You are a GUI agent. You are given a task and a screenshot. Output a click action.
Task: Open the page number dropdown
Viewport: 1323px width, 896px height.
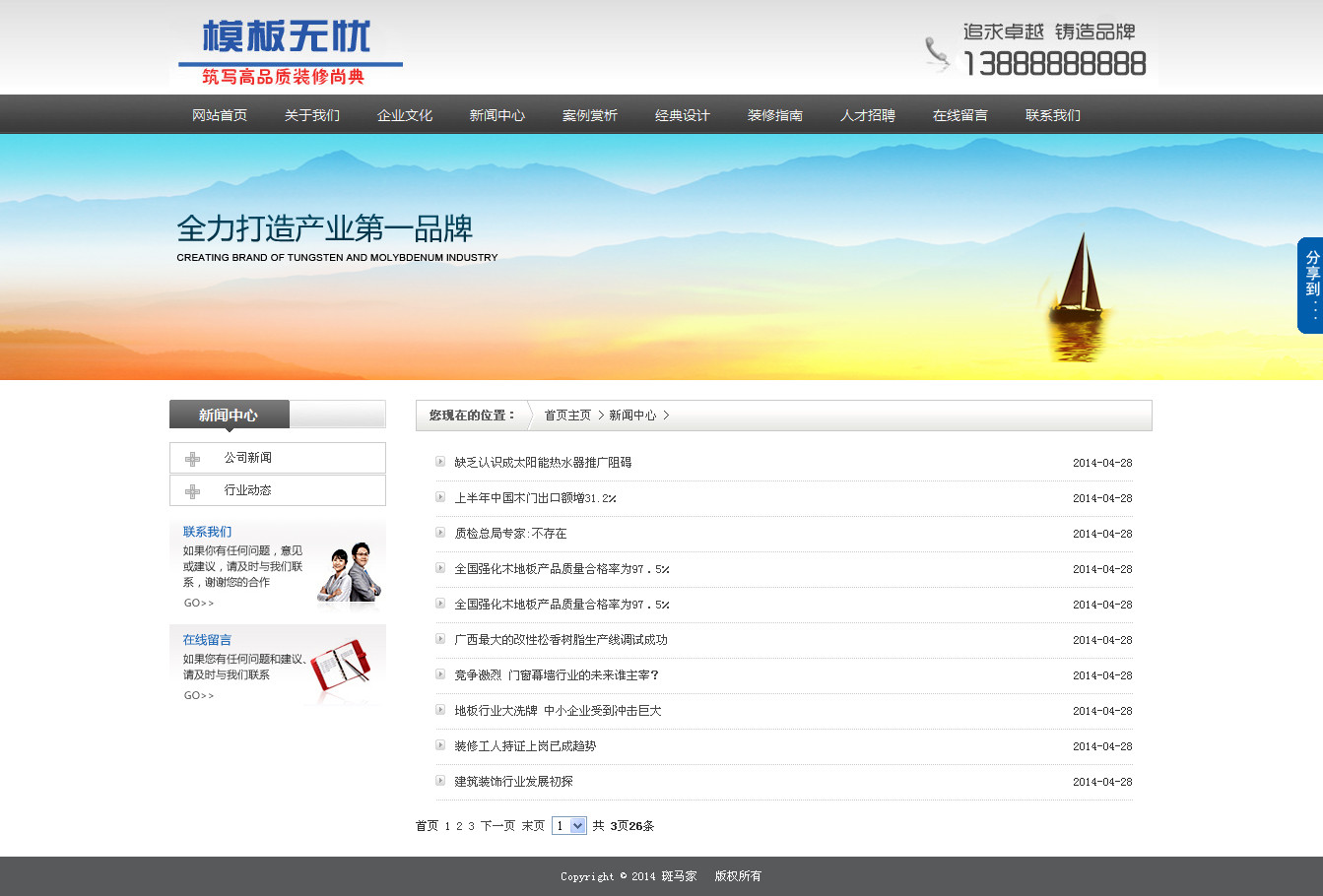(569, 826)
